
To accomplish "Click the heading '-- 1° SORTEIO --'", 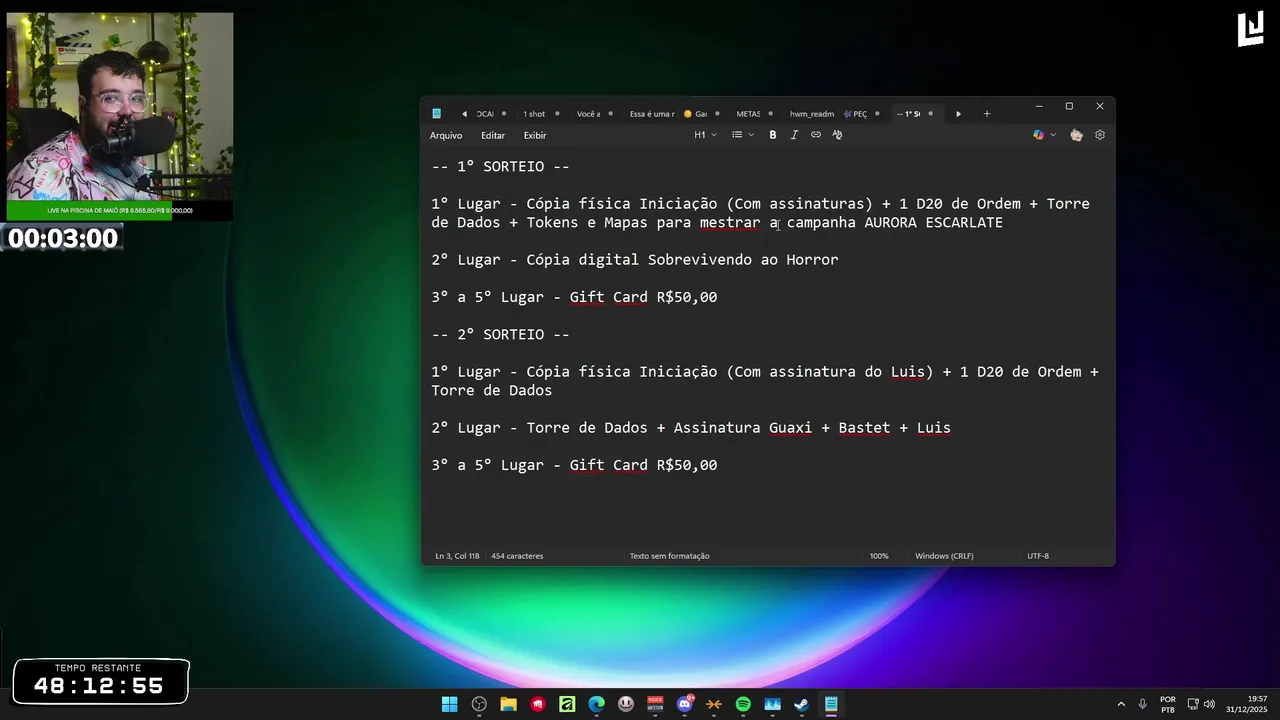I will 500,167.
